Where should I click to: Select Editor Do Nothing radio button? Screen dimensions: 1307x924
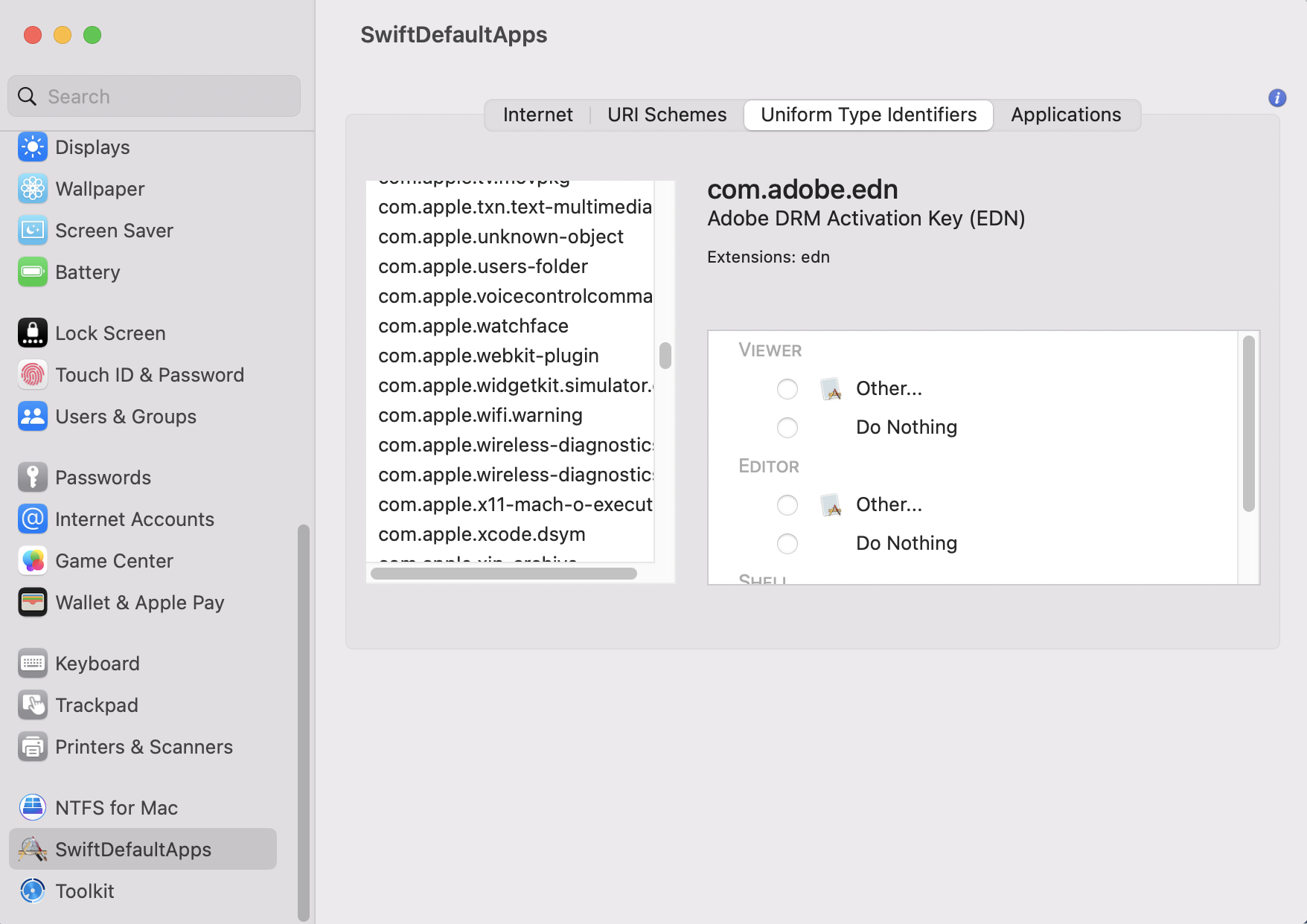point(787,544)
